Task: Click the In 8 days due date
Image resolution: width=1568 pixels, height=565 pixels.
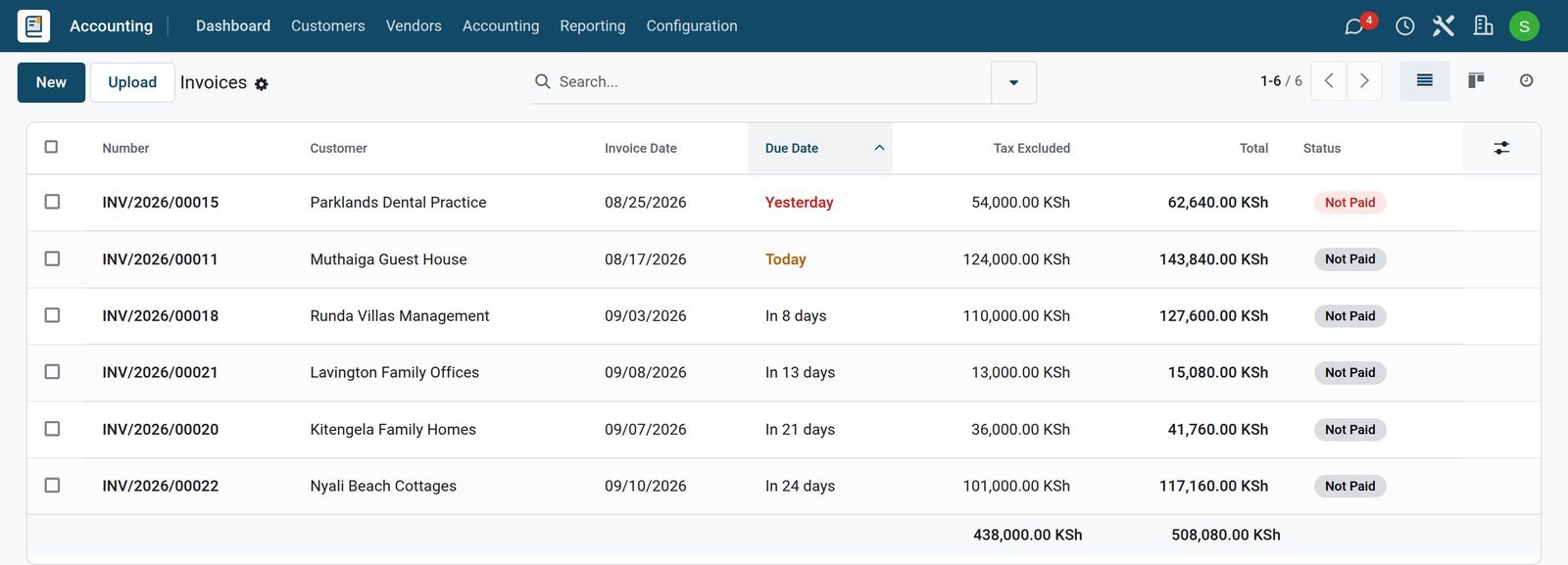Action: [796, 315]
